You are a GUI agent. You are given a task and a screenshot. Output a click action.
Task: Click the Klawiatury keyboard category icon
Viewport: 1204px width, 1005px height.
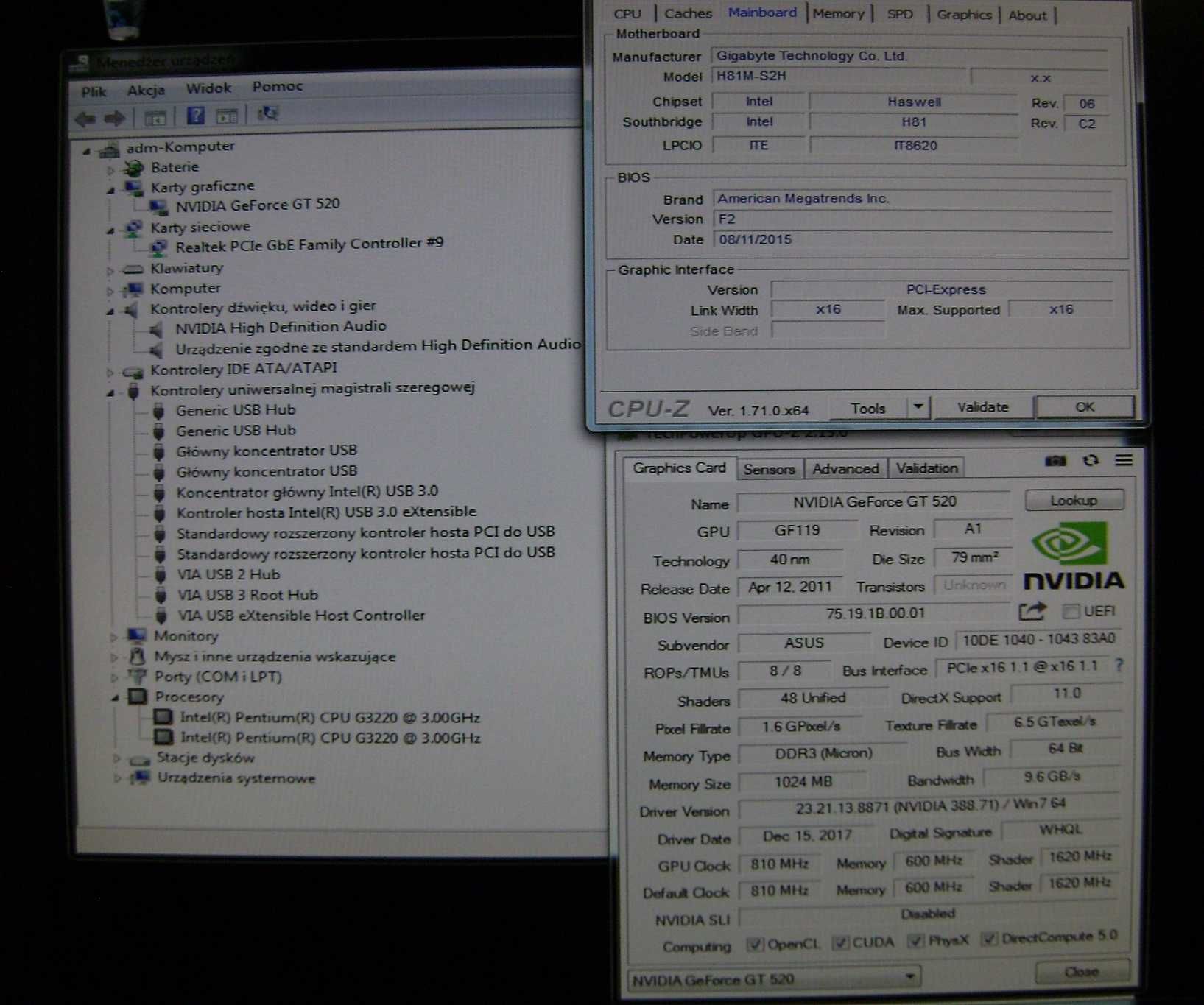click(133, 269)
